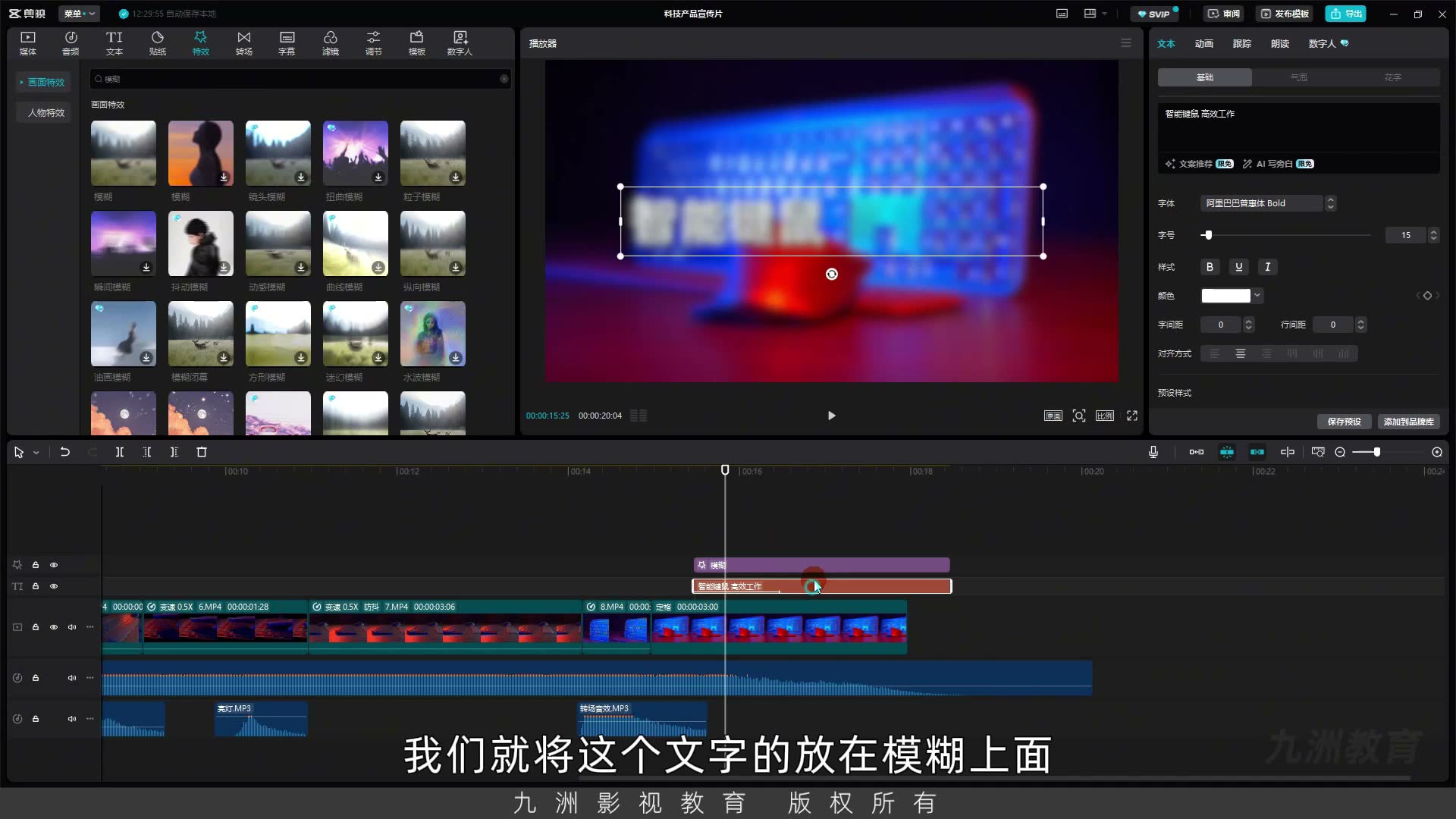Open the 滤镜 filters panel
The width and height of the screenshot is (1456, 819).
click(331, 43)
